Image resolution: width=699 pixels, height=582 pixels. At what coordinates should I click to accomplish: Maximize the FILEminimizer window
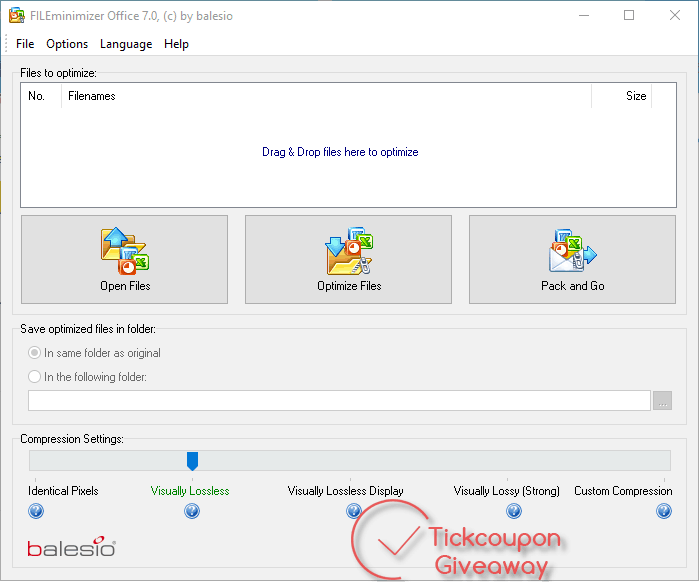pos(629,16)
